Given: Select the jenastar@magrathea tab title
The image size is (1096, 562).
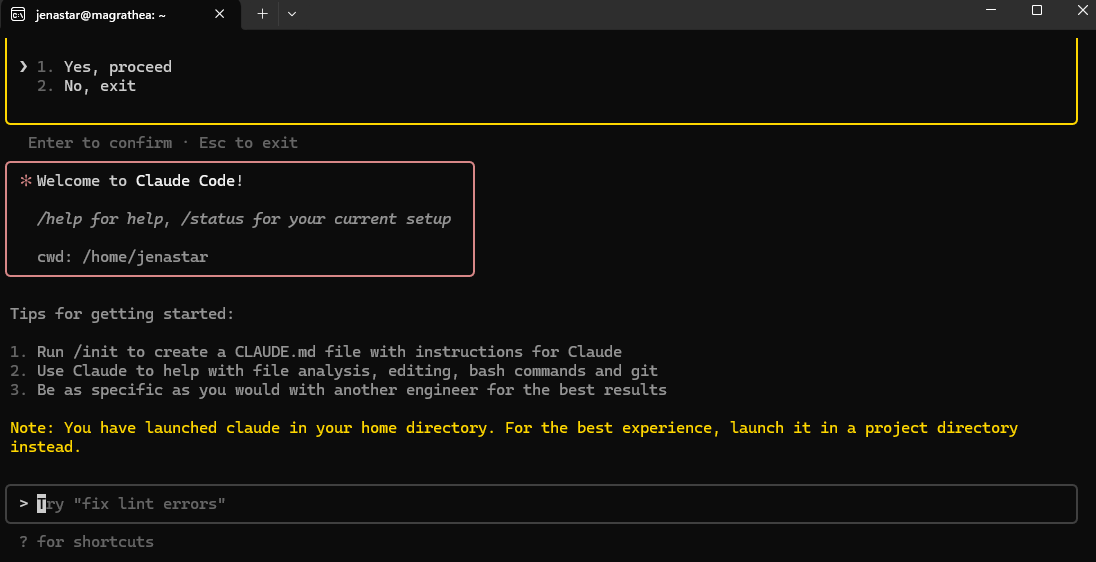Looking at the screenshot, I should coord(100,14).
